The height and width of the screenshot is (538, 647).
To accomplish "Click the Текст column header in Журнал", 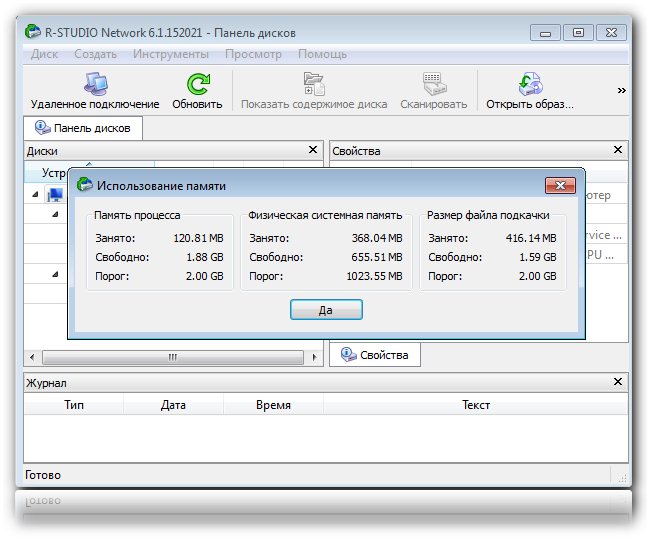I will coord(476,405).
